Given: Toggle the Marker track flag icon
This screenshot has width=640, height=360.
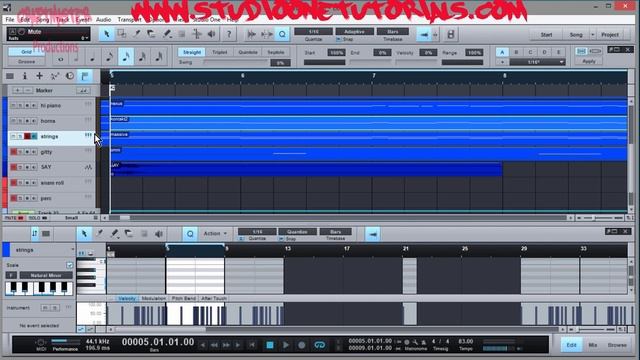Looking at the screenshot, I should coord(85,76).
